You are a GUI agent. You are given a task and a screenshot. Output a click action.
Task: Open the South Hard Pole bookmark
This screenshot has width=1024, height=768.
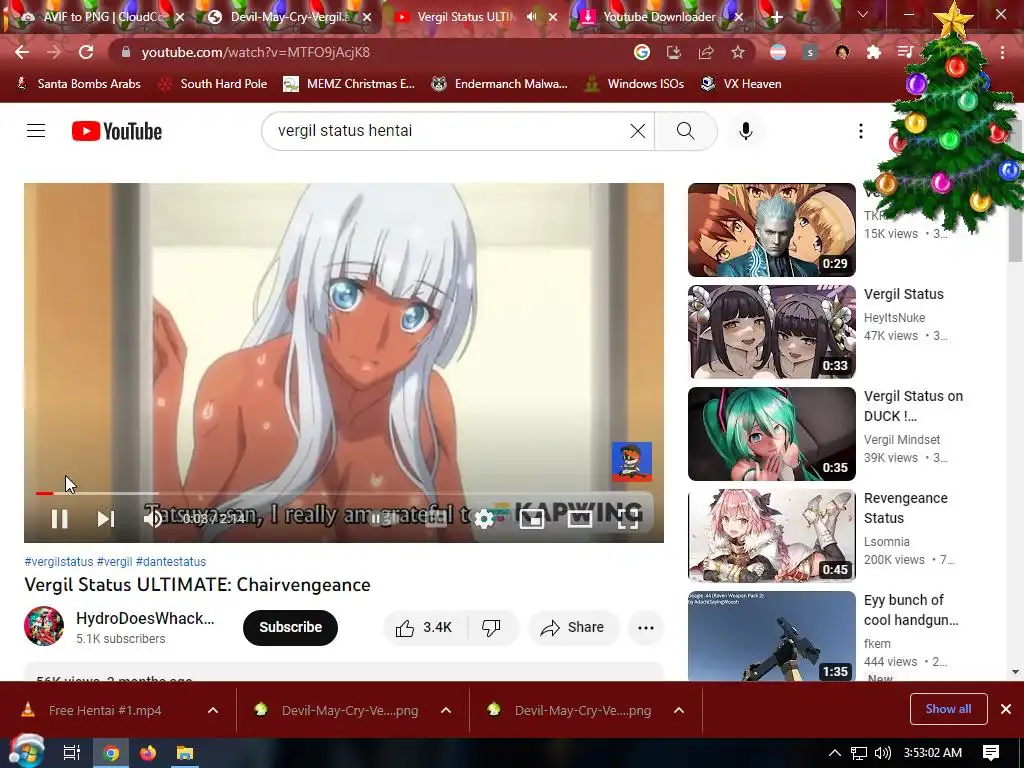[x=213, y=84]
